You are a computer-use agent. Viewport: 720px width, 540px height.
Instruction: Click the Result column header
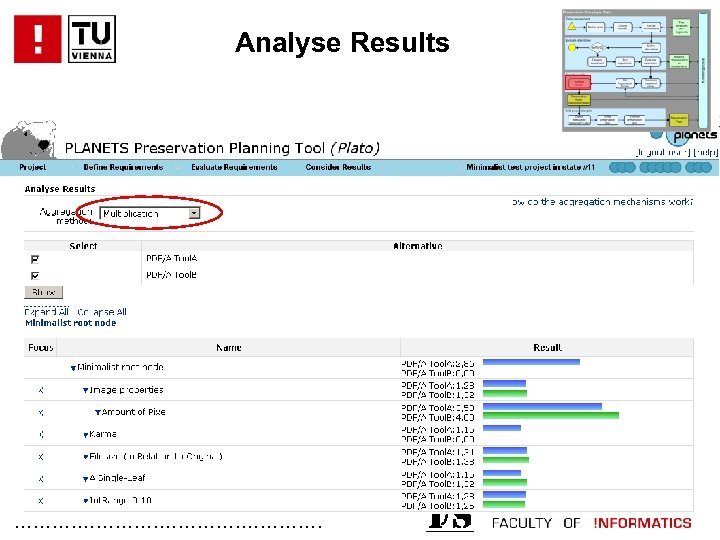click(x=547, y=348)
